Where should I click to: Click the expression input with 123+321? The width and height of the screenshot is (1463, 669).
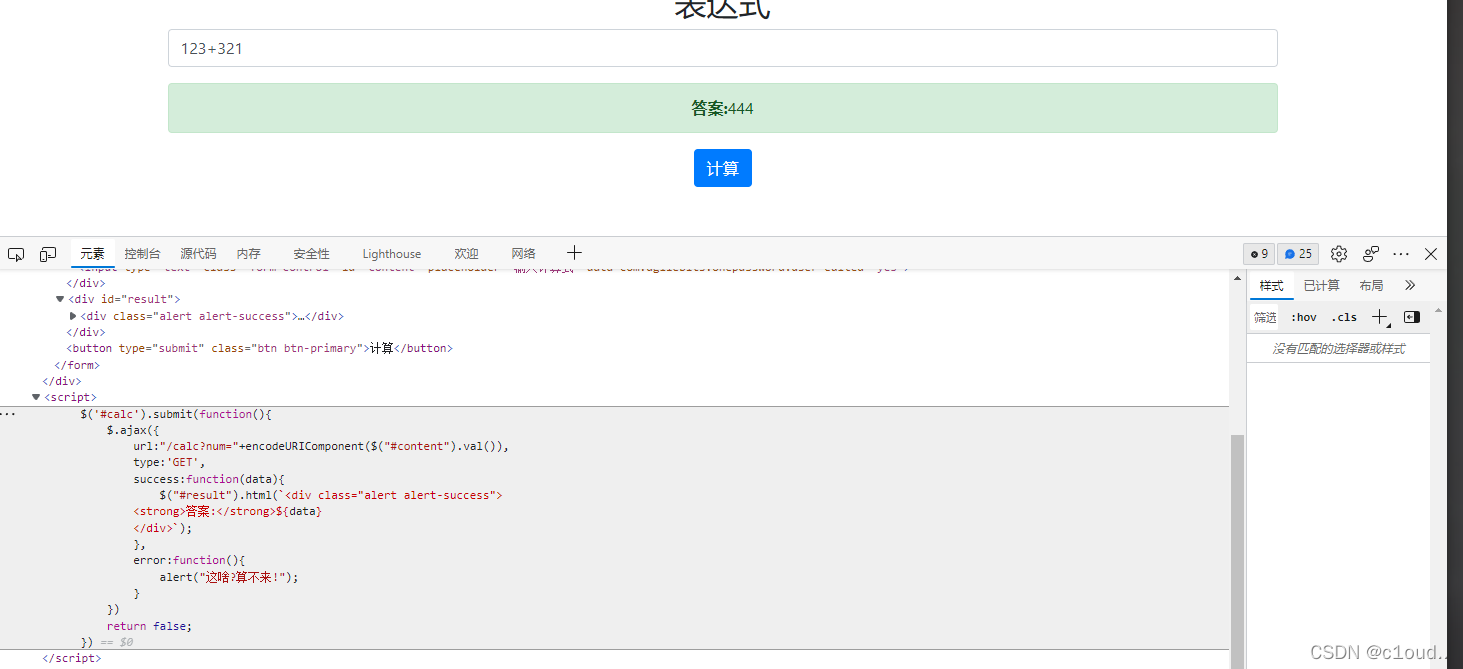tap(722, 48)
